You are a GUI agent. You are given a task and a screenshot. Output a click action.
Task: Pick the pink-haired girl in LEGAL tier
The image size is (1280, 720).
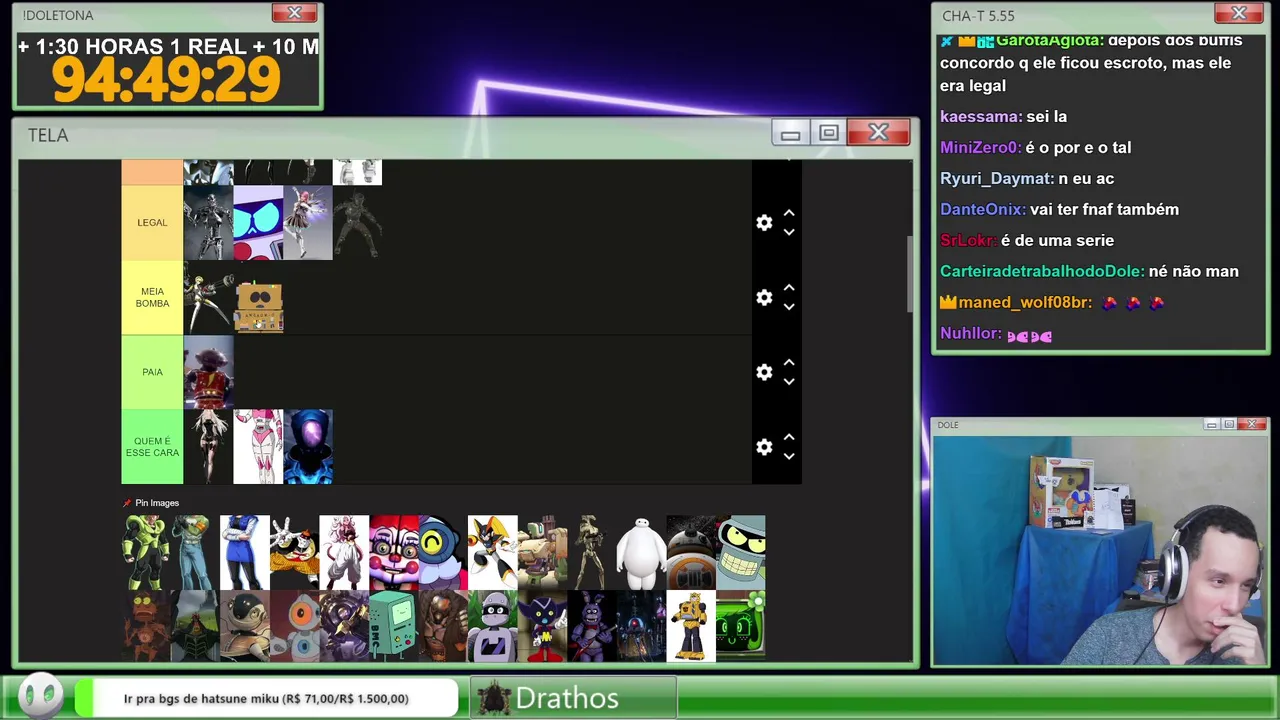pos(308,223)
